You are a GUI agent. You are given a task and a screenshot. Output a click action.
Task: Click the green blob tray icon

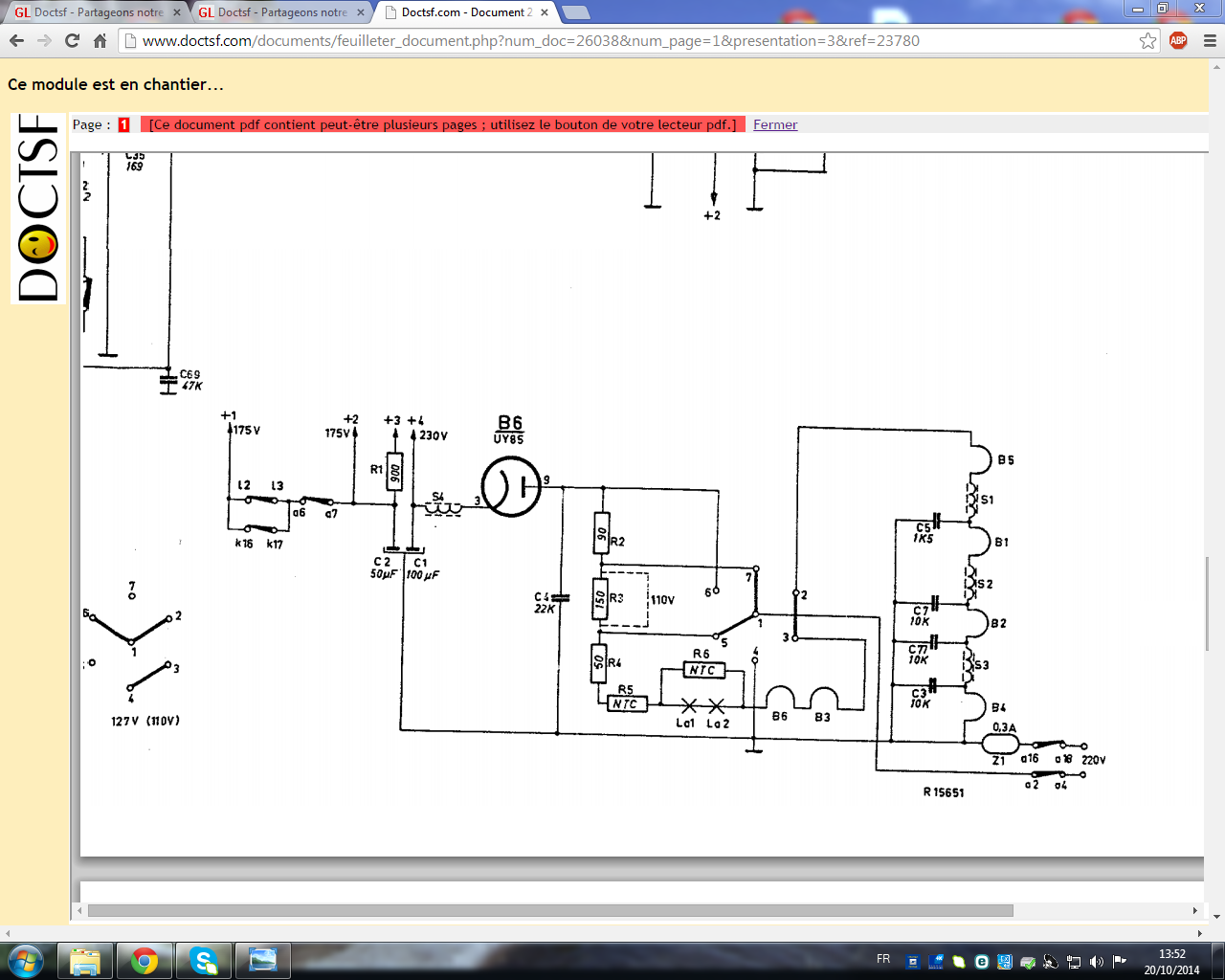point(959,962)
